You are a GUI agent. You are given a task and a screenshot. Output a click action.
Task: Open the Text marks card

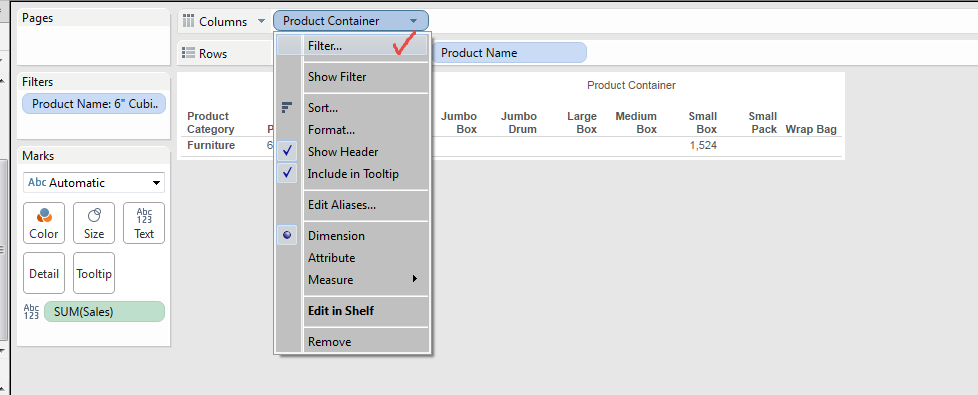tap(144, 223)
